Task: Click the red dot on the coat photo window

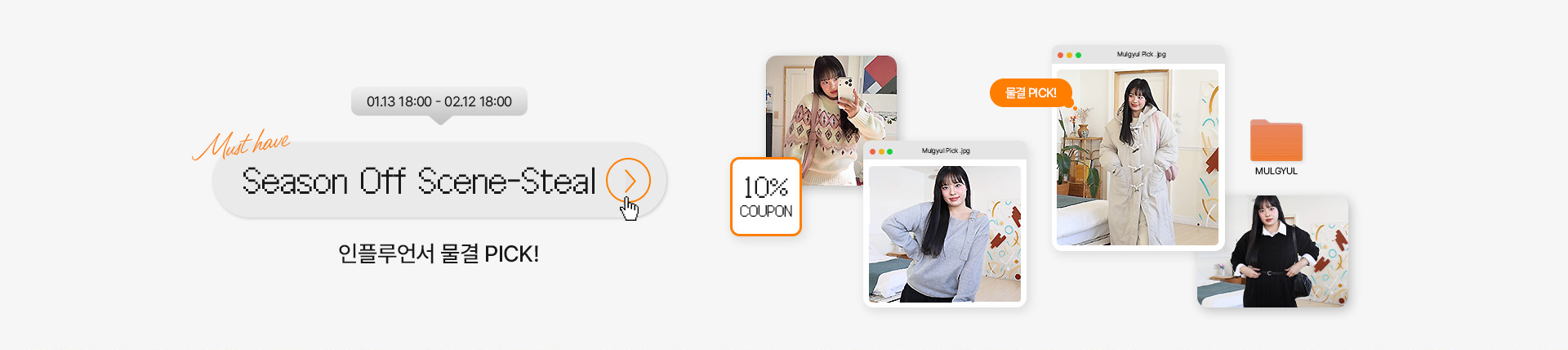Action: pyautogui.click(x=1060, y=55)
